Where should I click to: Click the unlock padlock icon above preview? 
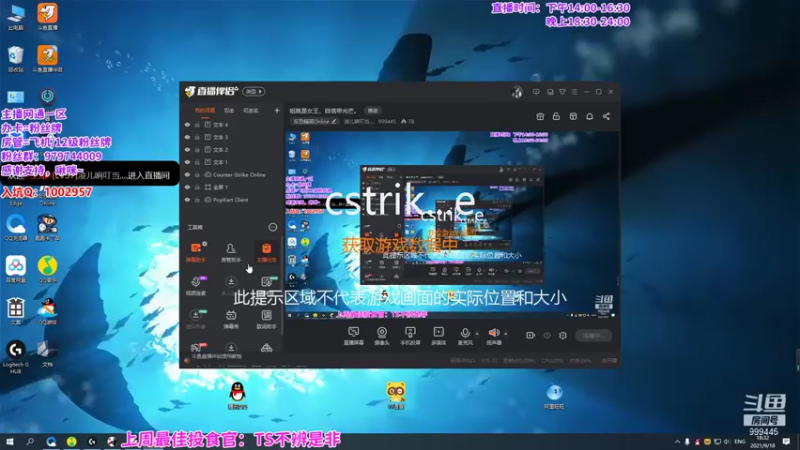pyautogui.click(x=556, y=116)
